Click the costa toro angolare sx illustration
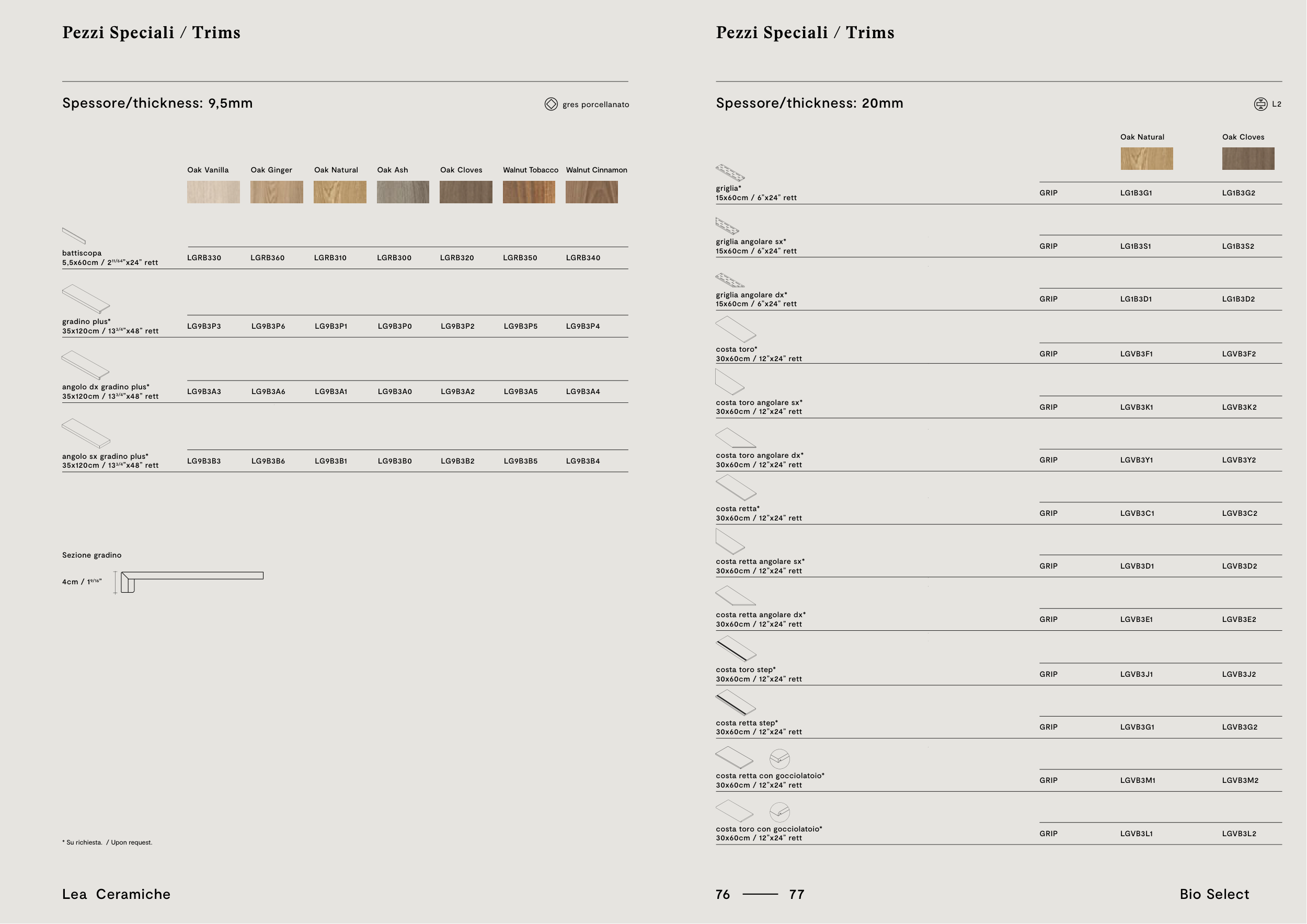The height and width of the screenshot is (924, 1307). [729, 382]
